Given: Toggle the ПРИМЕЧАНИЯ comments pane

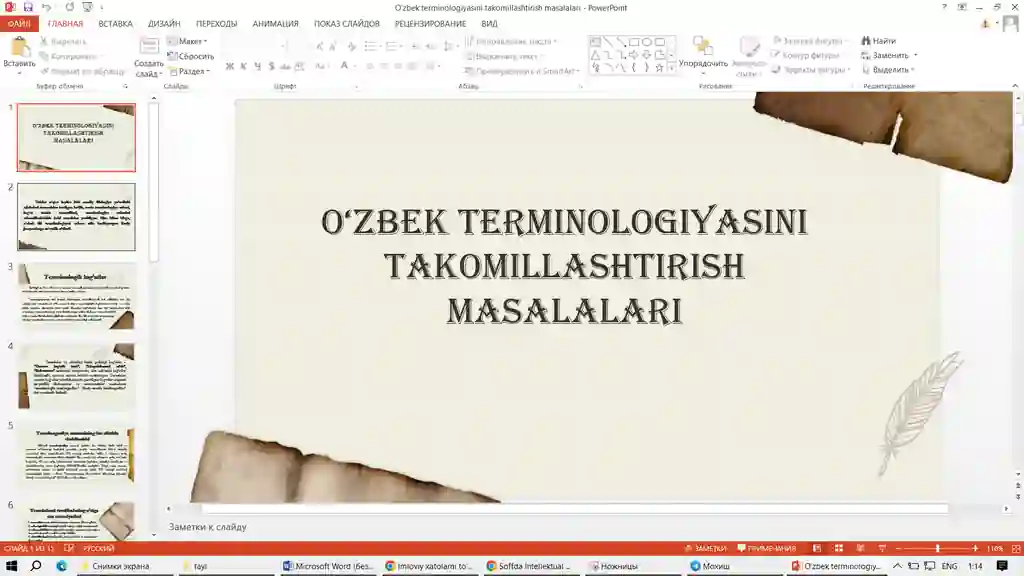Looking at the screenshot, I should tap(766, 549).
